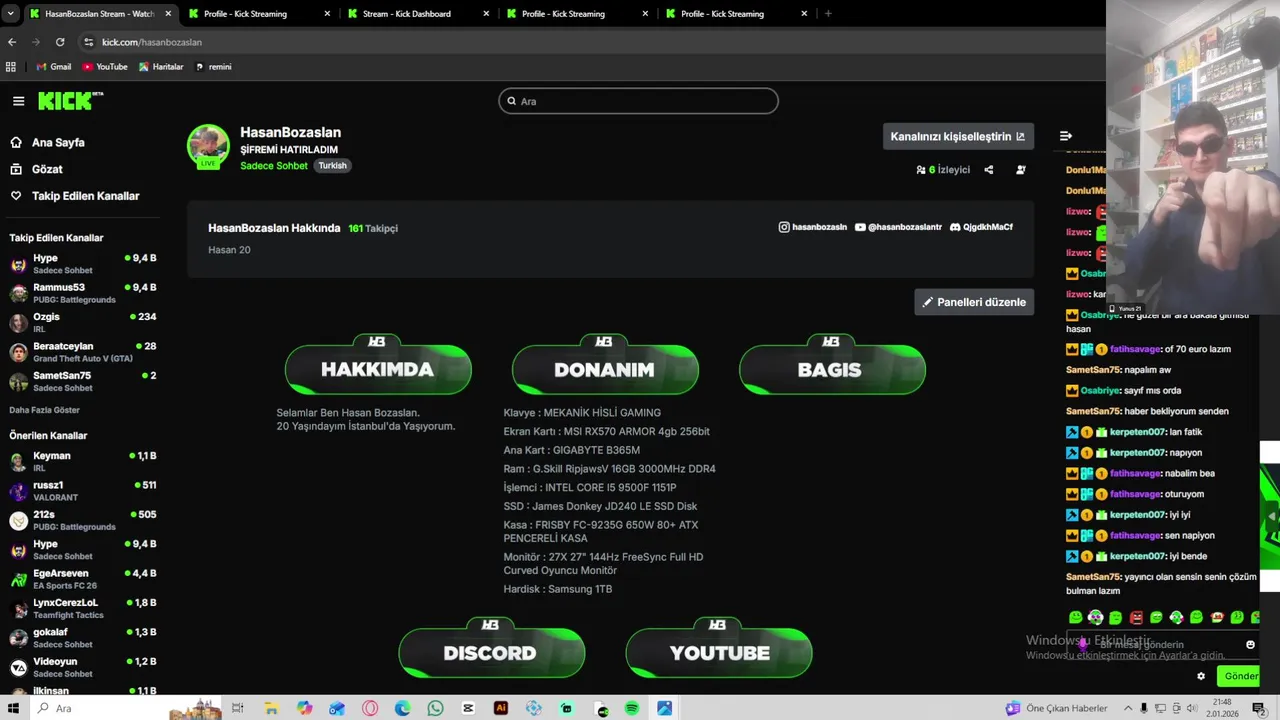The image size is (1280, 720).
Task: Open WhatsApp from the taskbar
Action: pyautogui.click(x=435, y=708)
